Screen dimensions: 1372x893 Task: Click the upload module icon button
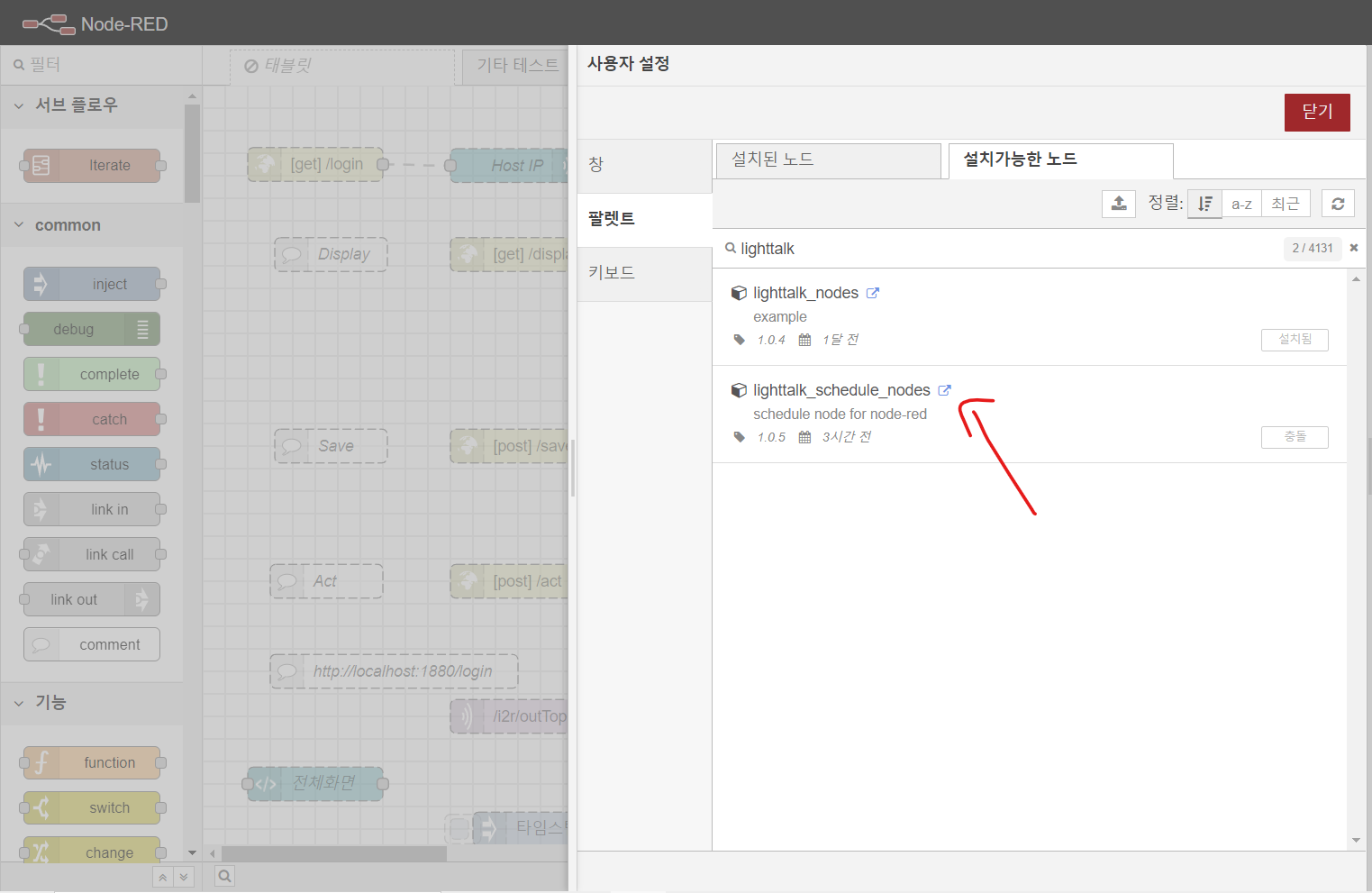click(1118, 204)
